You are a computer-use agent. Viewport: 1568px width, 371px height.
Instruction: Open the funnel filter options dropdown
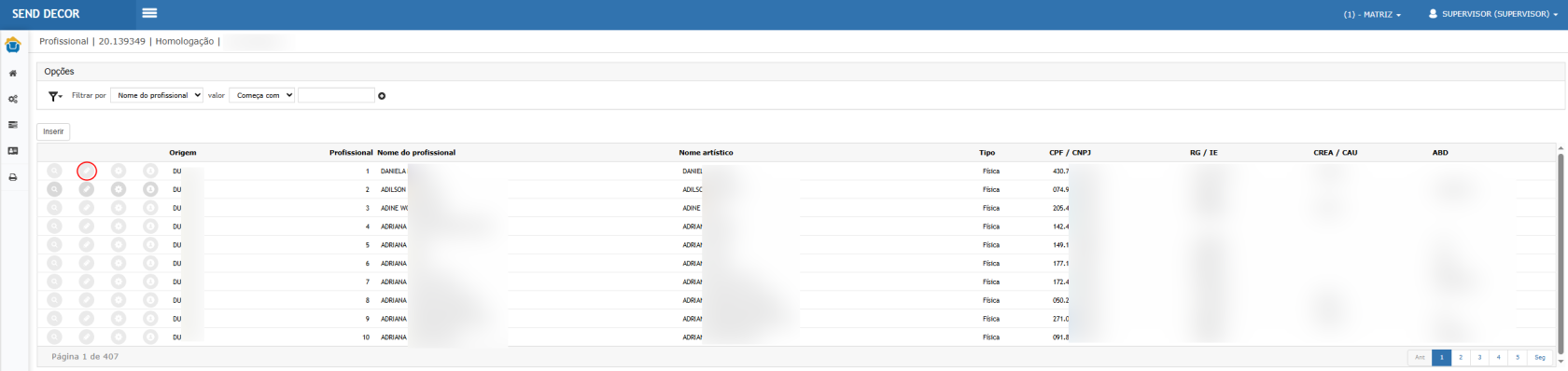point(55,96)
